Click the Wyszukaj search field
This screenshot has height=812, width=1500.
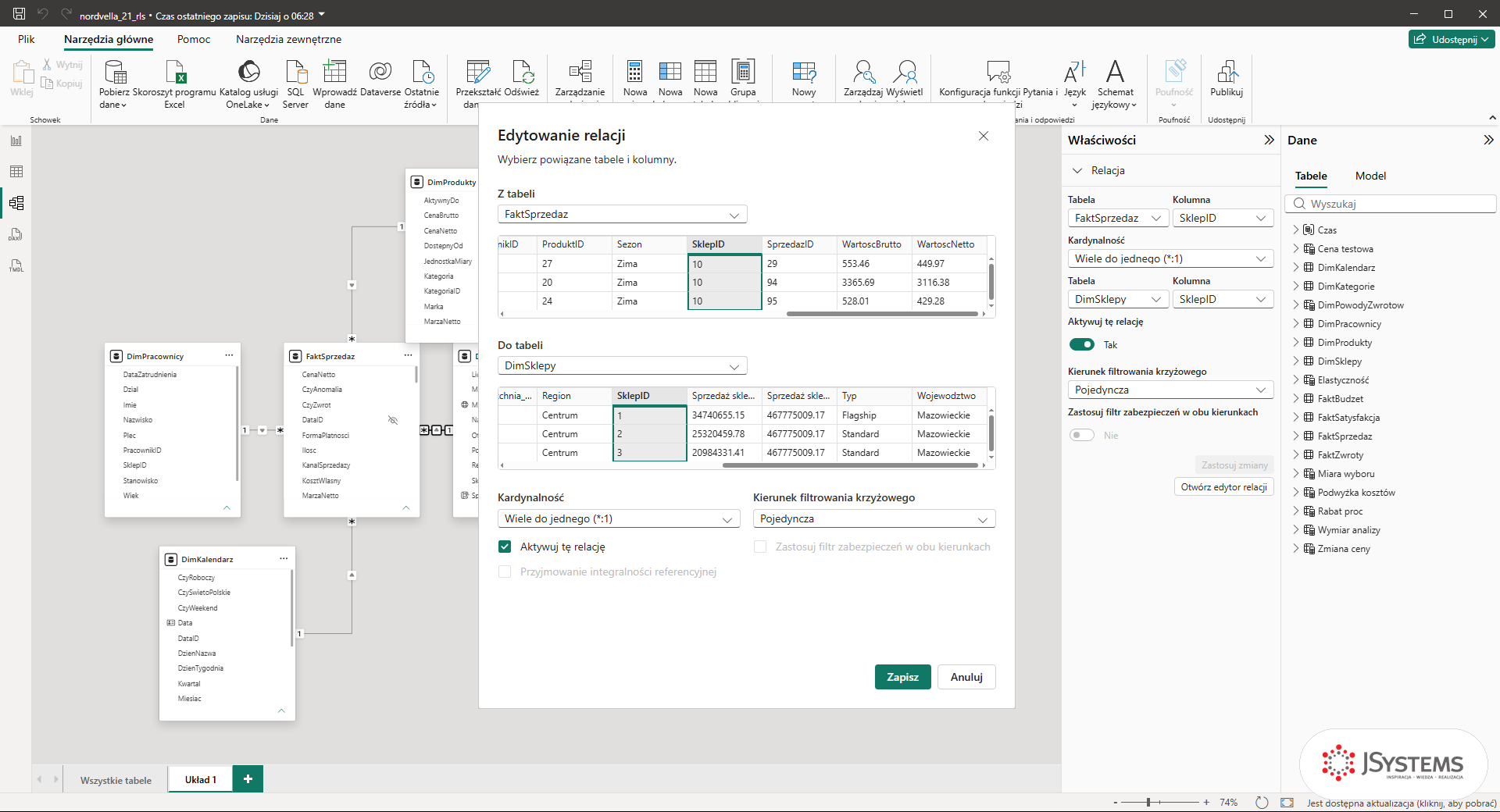pos(1391,204)
